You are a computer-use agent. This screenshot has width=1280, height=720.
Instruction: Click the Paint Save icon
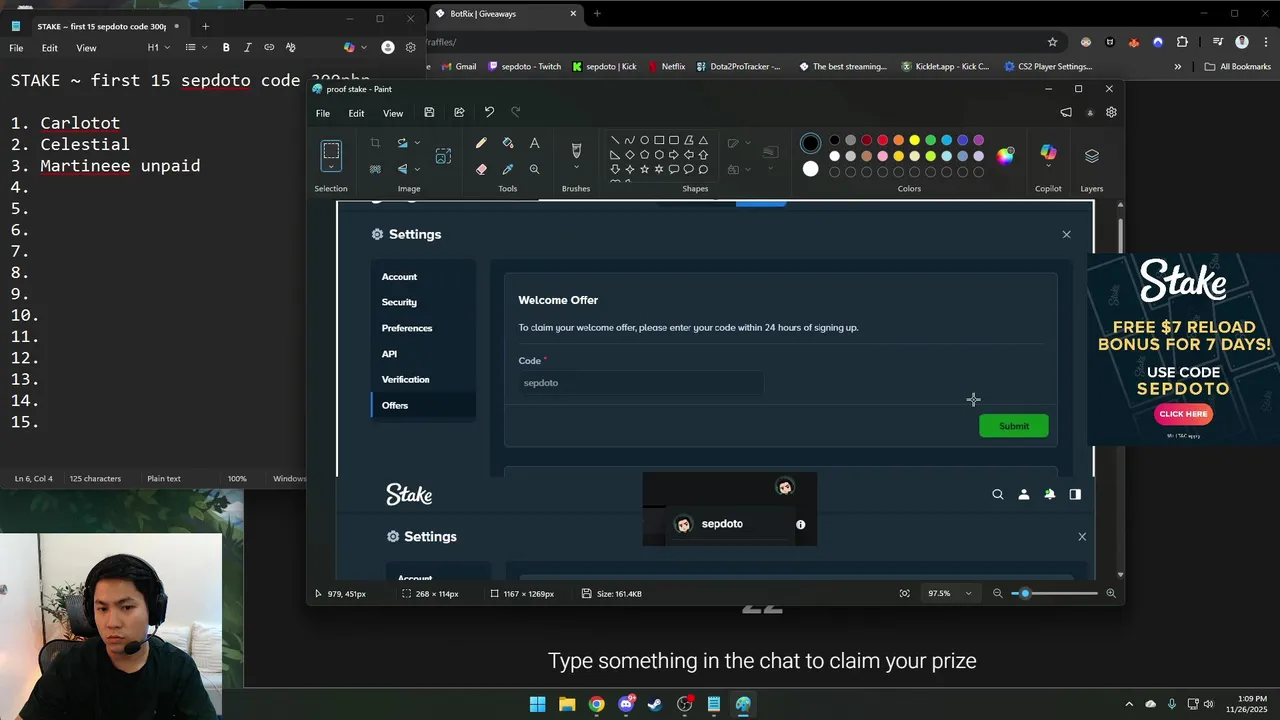click(x=429, y=113)
